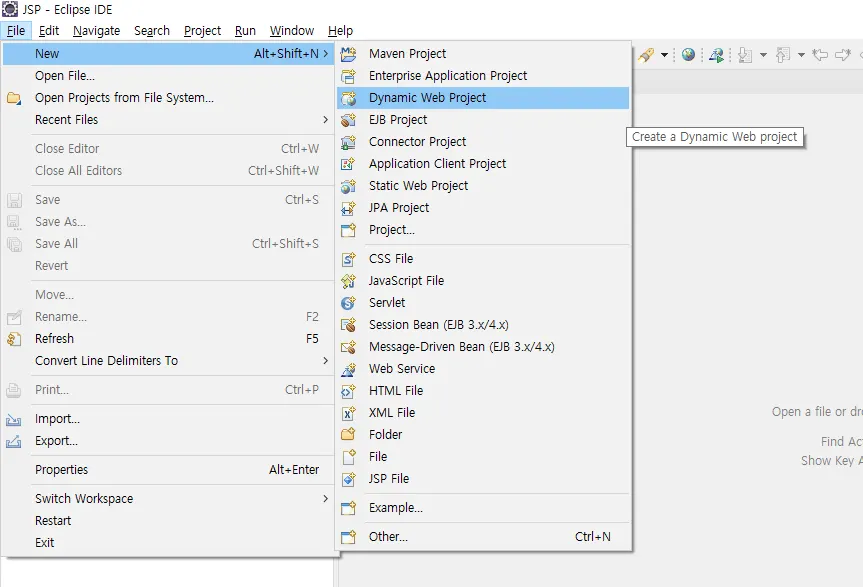Select the disabled Save All entry

168,244
